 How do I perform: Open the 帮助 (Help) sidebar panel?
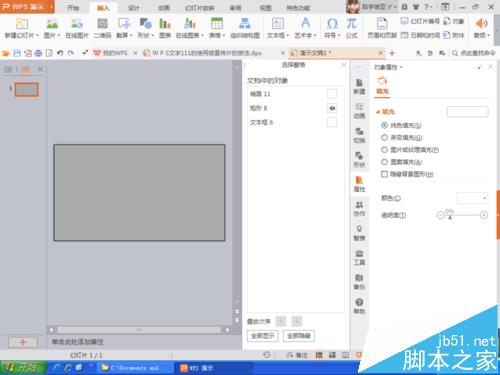(x=359, y=306)
